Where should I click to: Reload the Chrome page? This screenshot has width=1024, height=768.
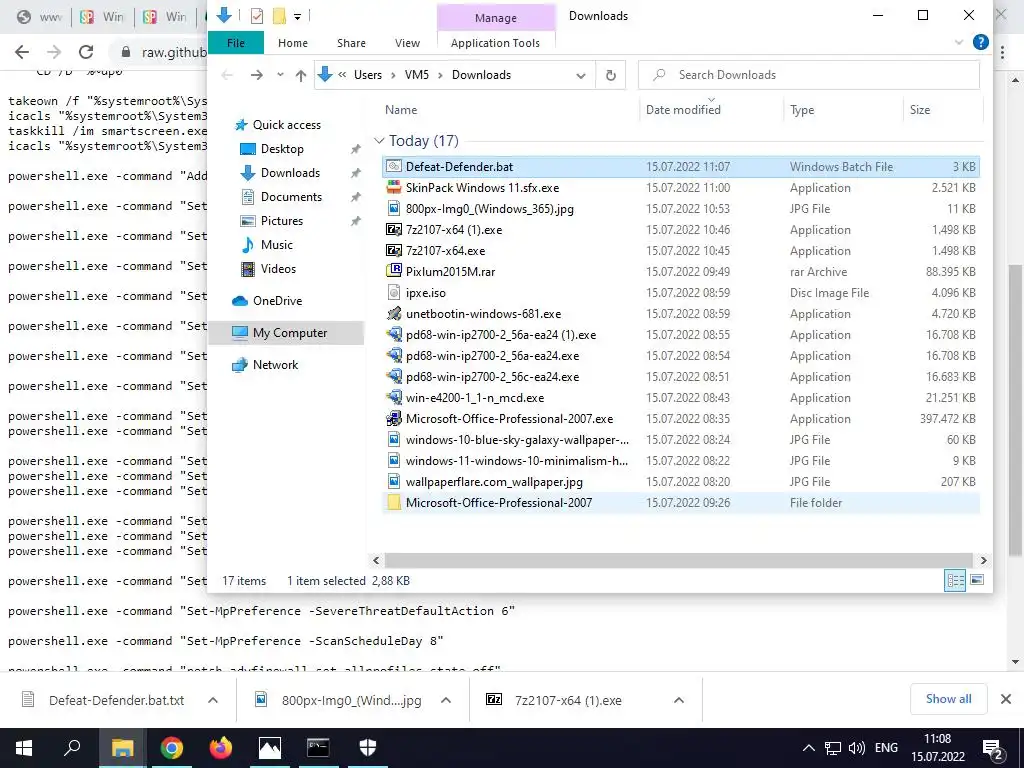point(86,52)
